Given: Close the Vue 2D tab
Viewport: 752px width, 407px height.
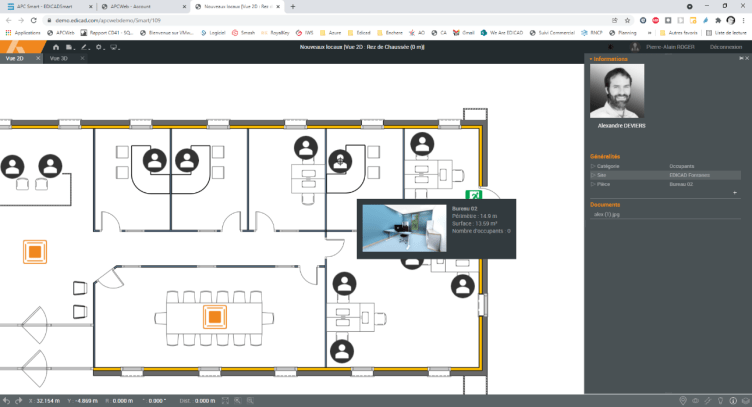Looking at the screenshot, I should click(38, 58).
